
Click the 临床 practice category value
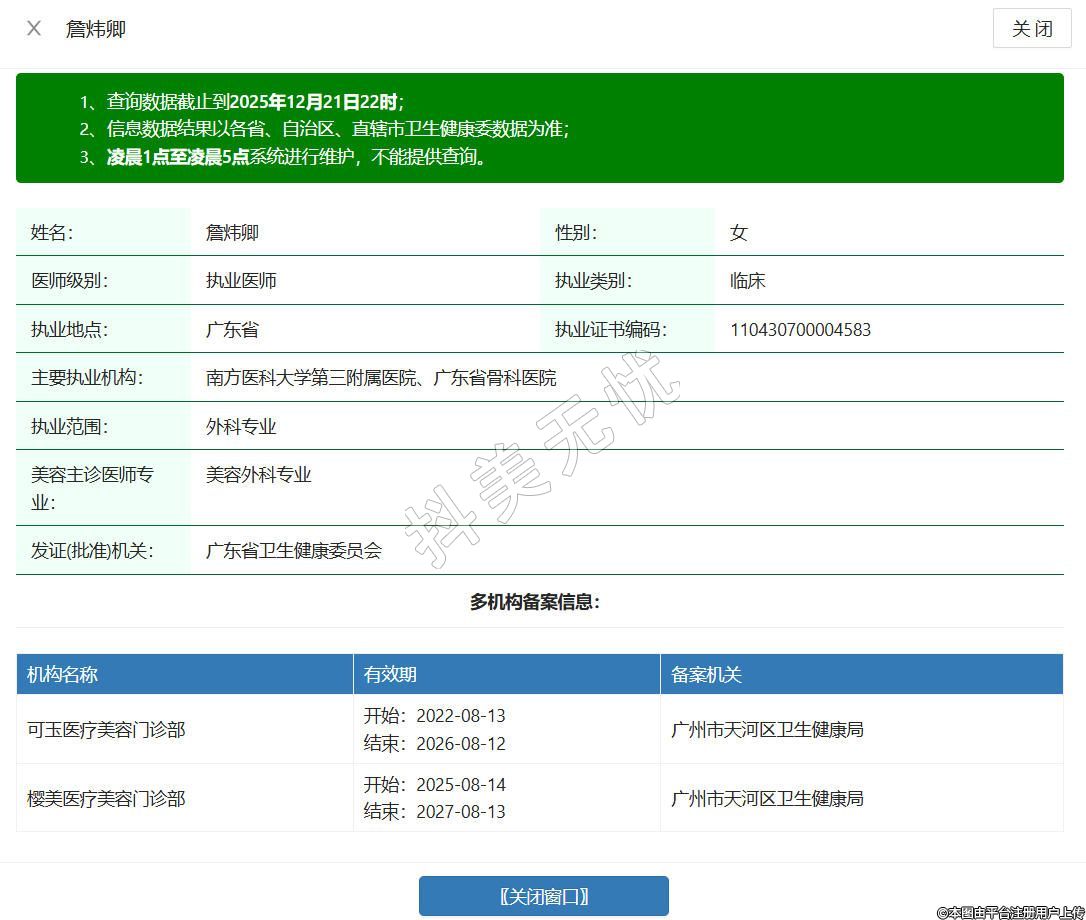click(747, 281)
